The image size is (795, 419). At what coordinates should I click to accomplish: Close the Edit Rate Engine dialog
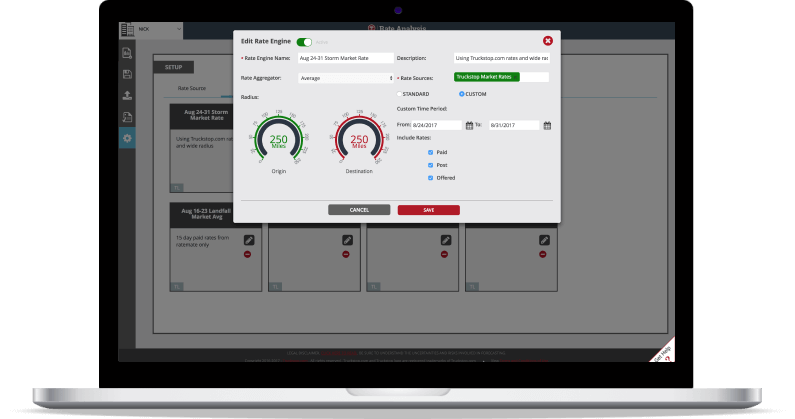(x=547, y=41)
